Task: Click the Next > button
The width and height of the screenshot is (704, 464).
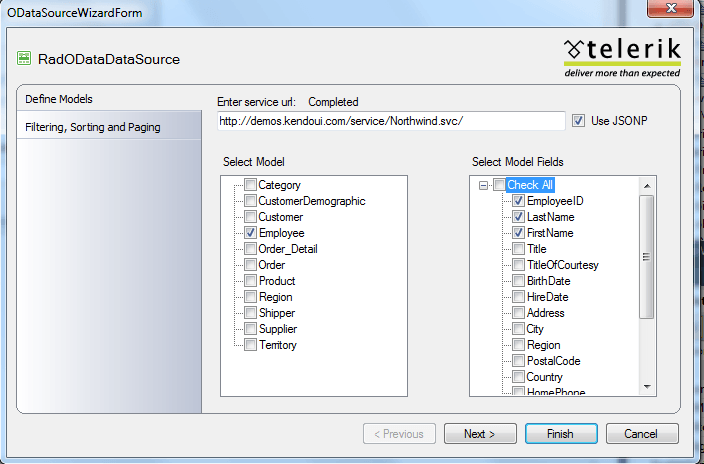Action: click(480, 434)
